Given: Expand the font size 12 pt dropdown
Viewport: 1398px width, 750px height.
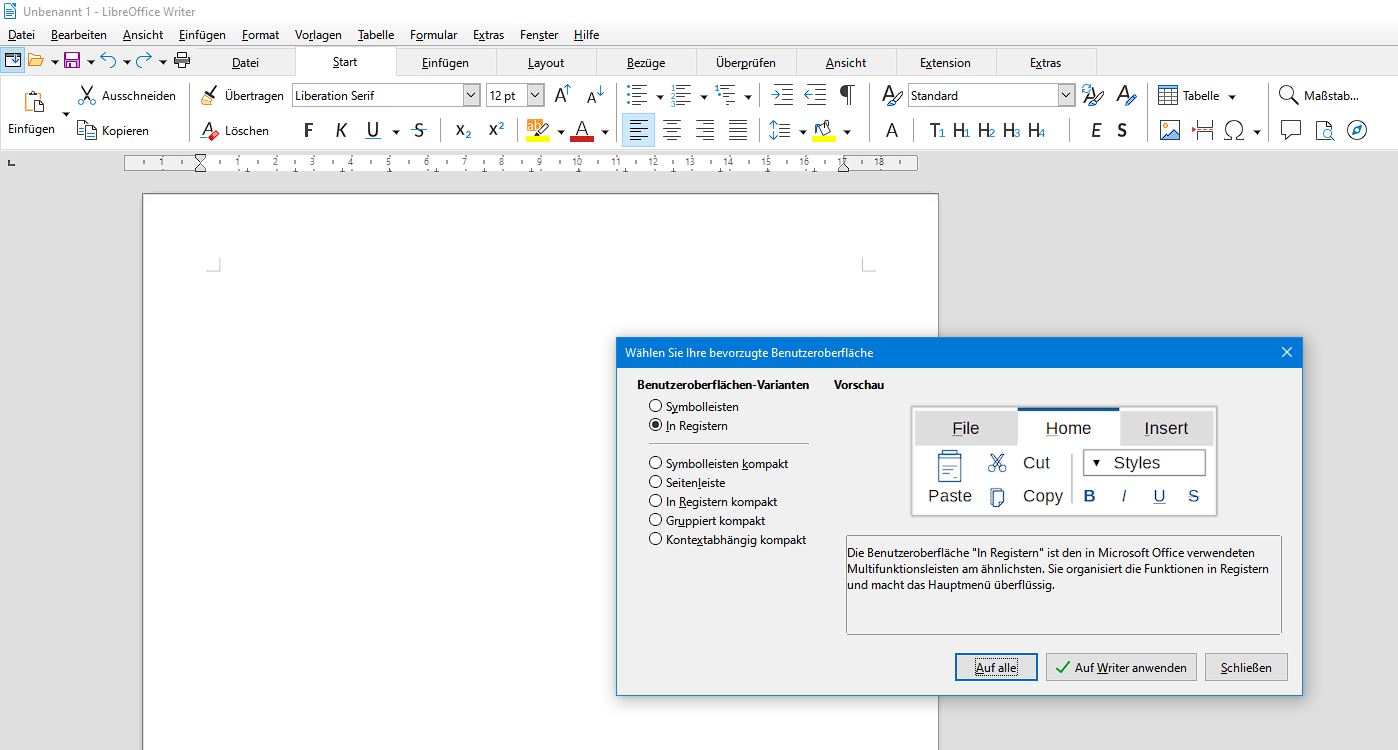Looking at the screenshot, I should pos(533,95).
